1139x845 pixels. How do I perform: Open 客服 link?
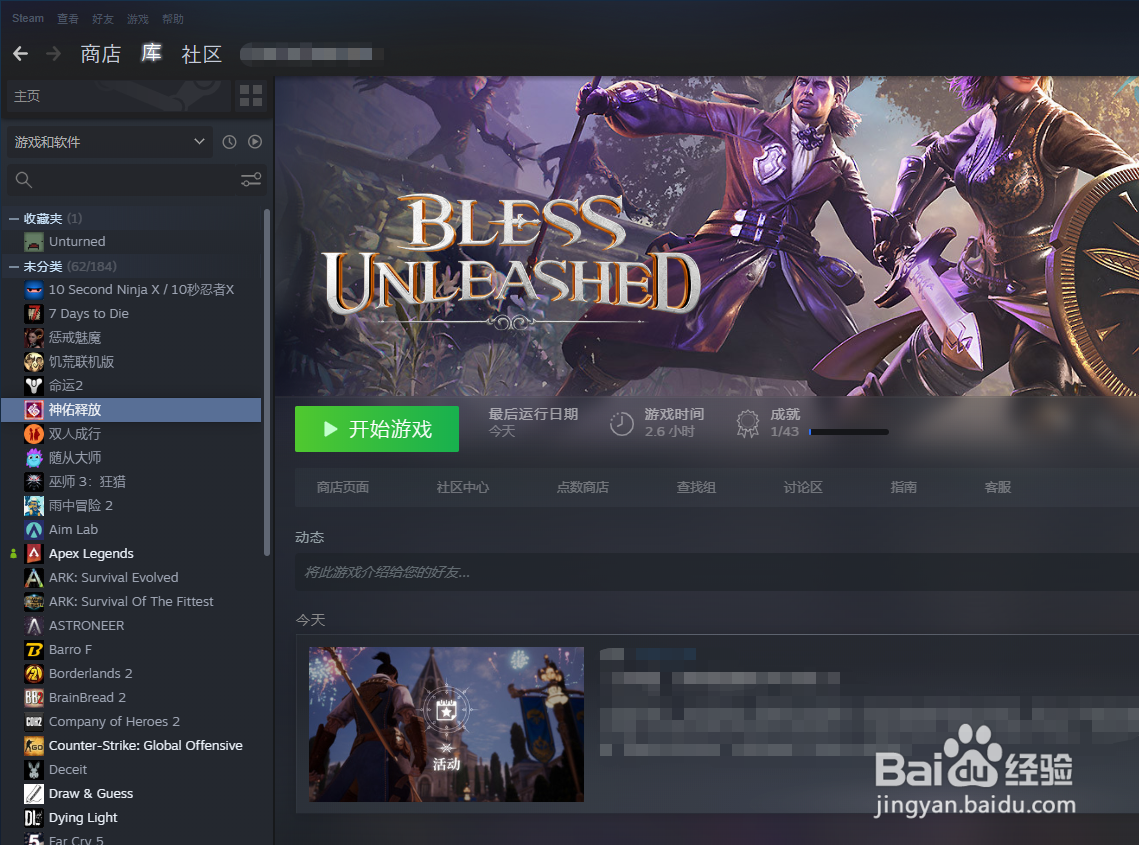997,488
